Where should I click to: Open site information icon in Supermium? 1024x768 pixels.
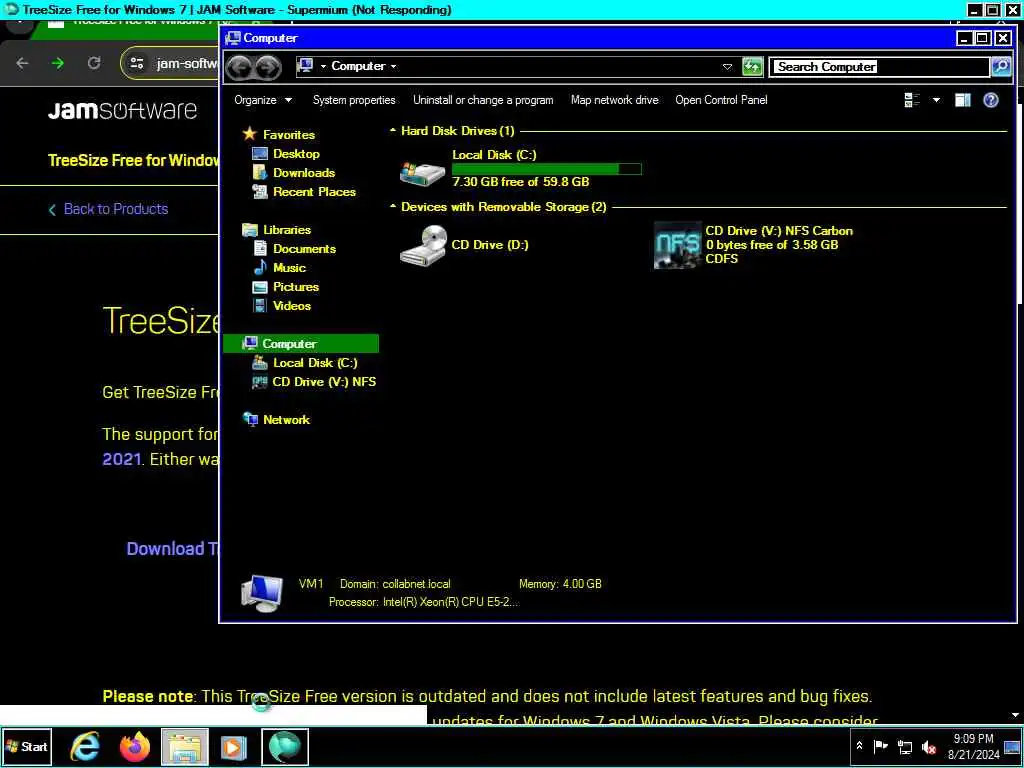click(136, 63)
